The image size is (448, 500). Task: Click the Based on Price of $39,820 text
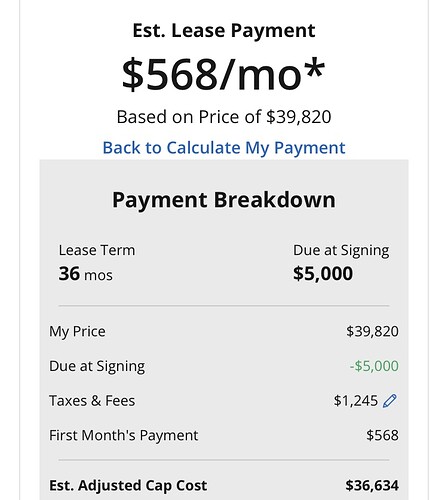click(224, 117)
